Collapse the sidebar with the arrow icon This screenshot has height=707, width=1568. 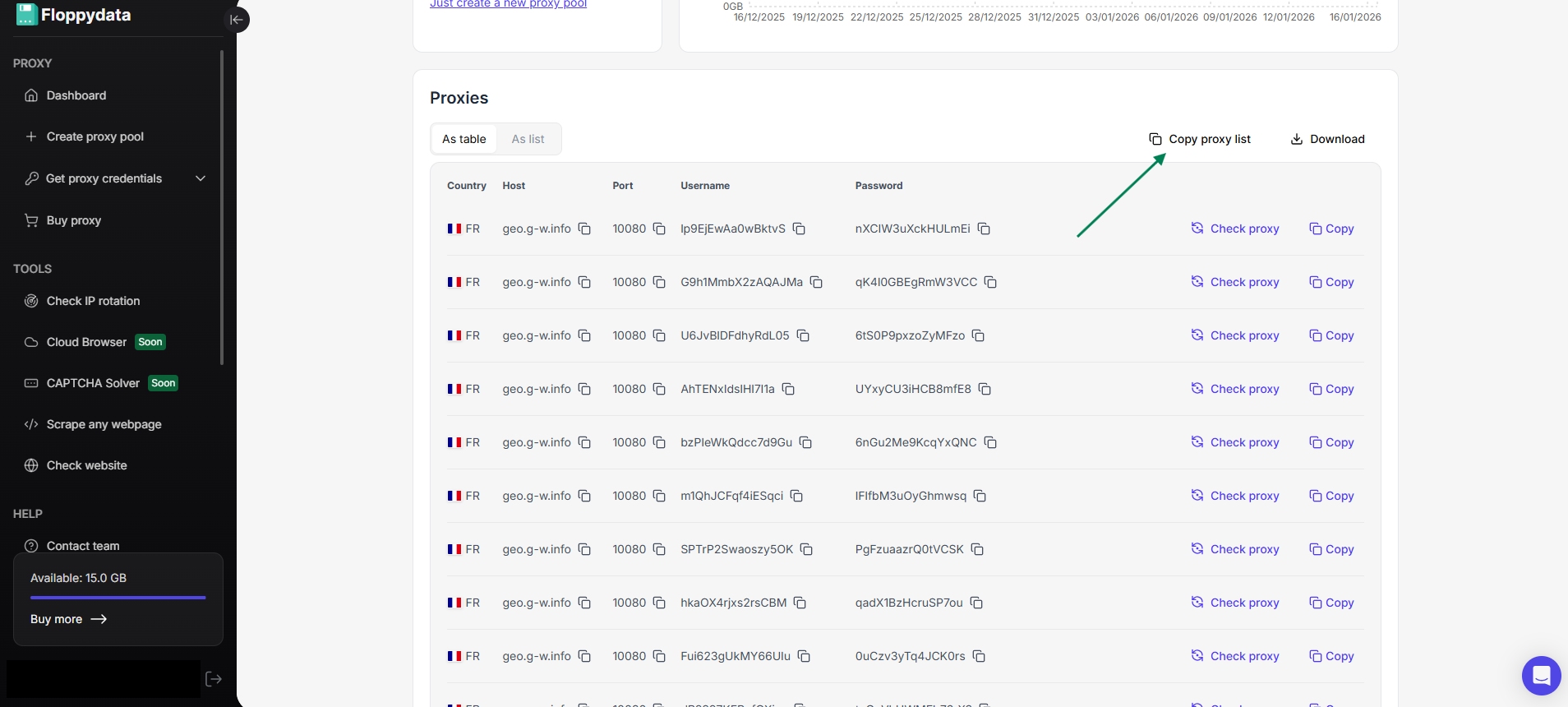pos(237,20)
